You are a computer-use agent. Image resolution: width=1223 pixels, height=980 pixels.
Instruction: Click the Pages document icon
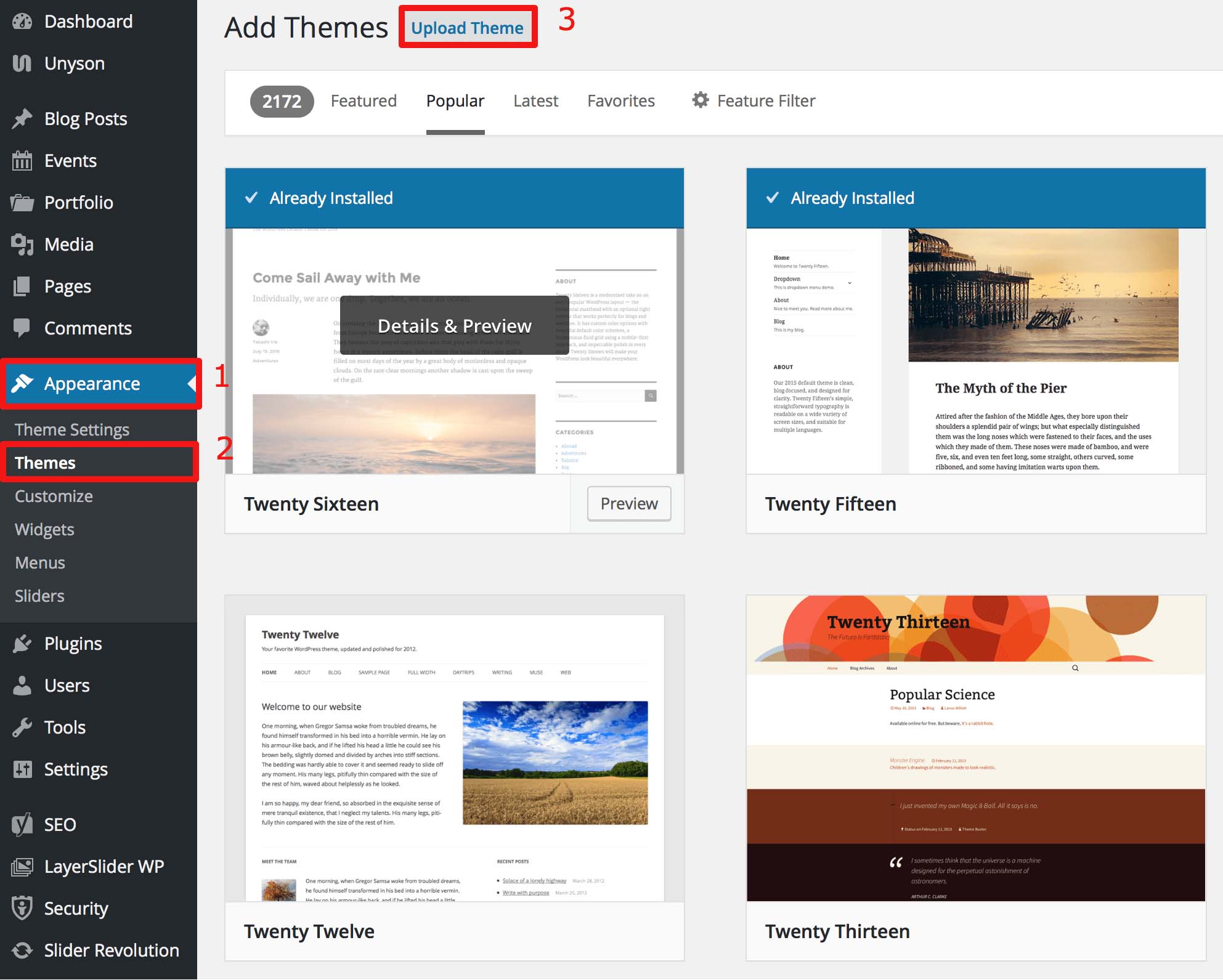[x=22, y=286]
